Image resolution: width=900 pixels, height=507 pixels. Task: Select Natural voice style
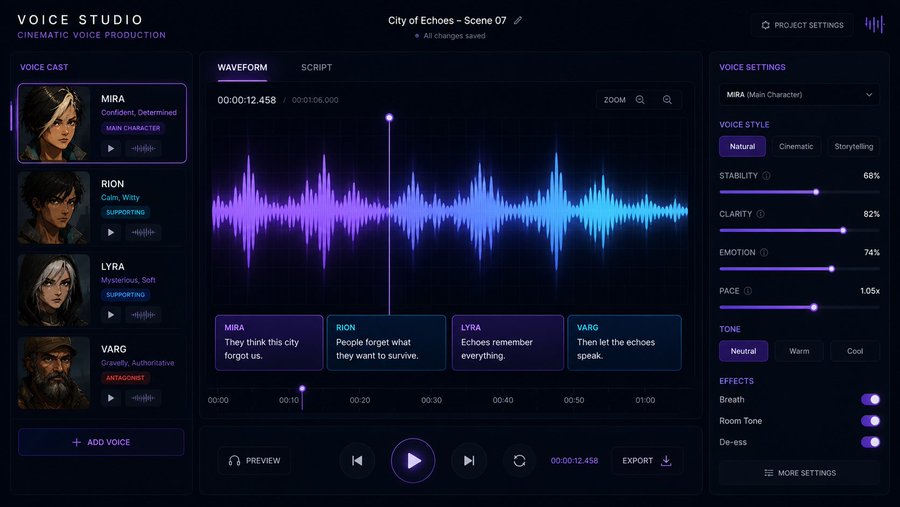(x=742, y=146)
